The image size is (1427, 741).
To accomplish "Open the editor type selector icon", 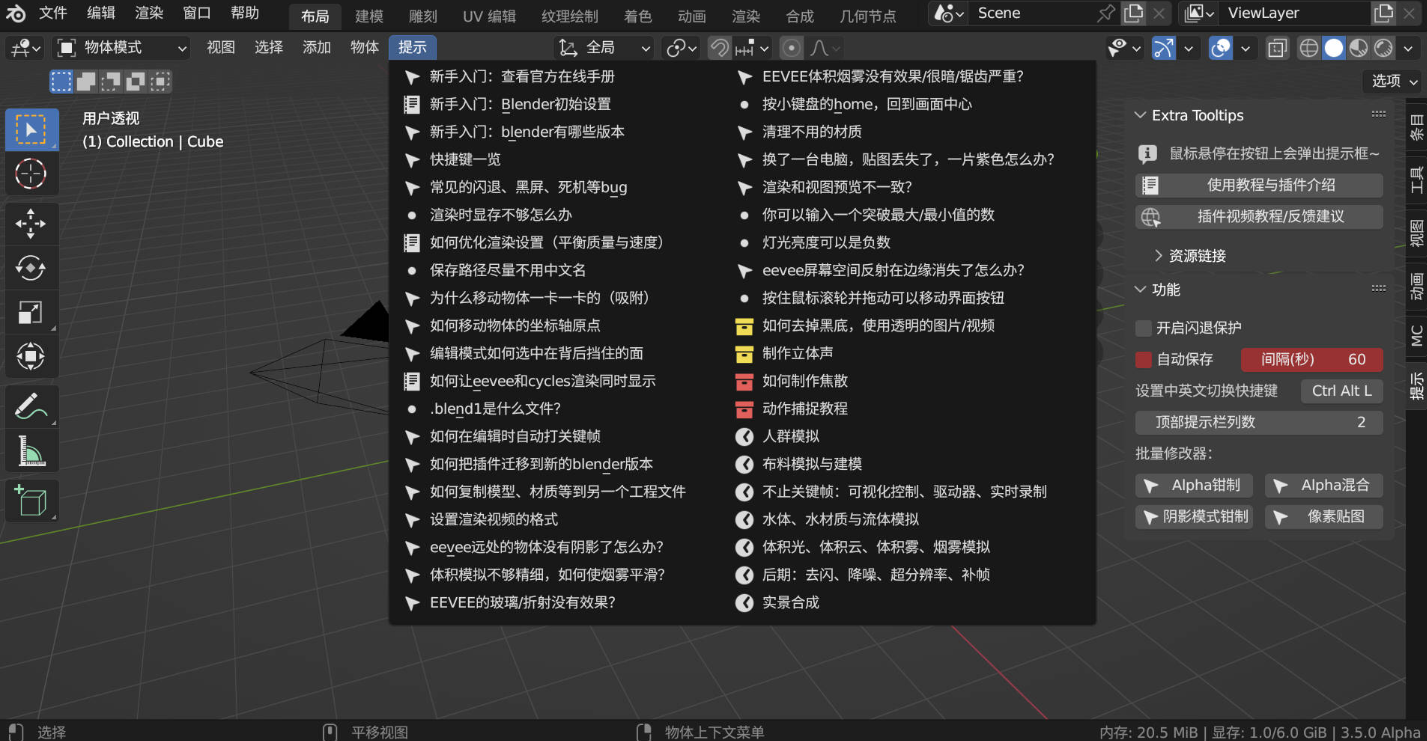I will (x=24, y=48).
